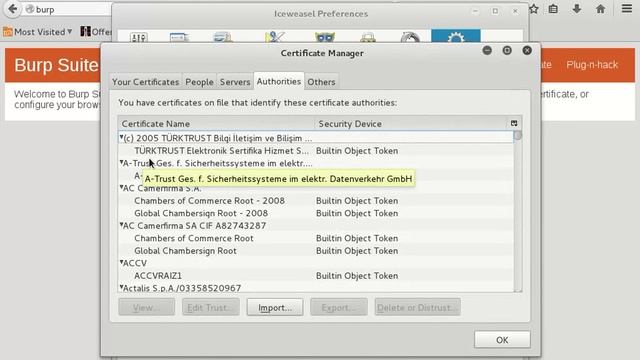Viewport: 640px width, 360px height.
Task: Switch to Your Certificates tab
Action: (x=146, y=82)
